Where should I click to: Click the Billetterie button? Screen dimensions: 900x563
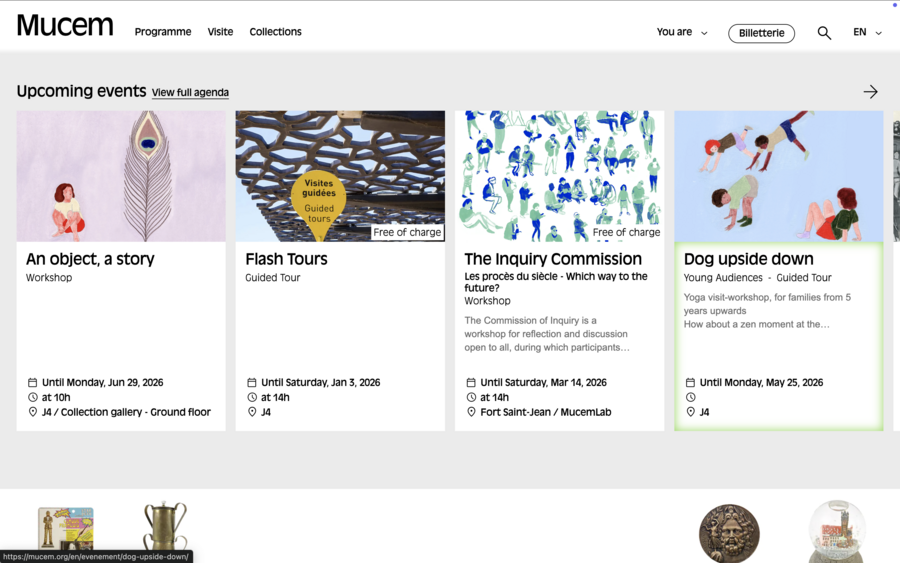pyautogui.click(x=761, y=33)
